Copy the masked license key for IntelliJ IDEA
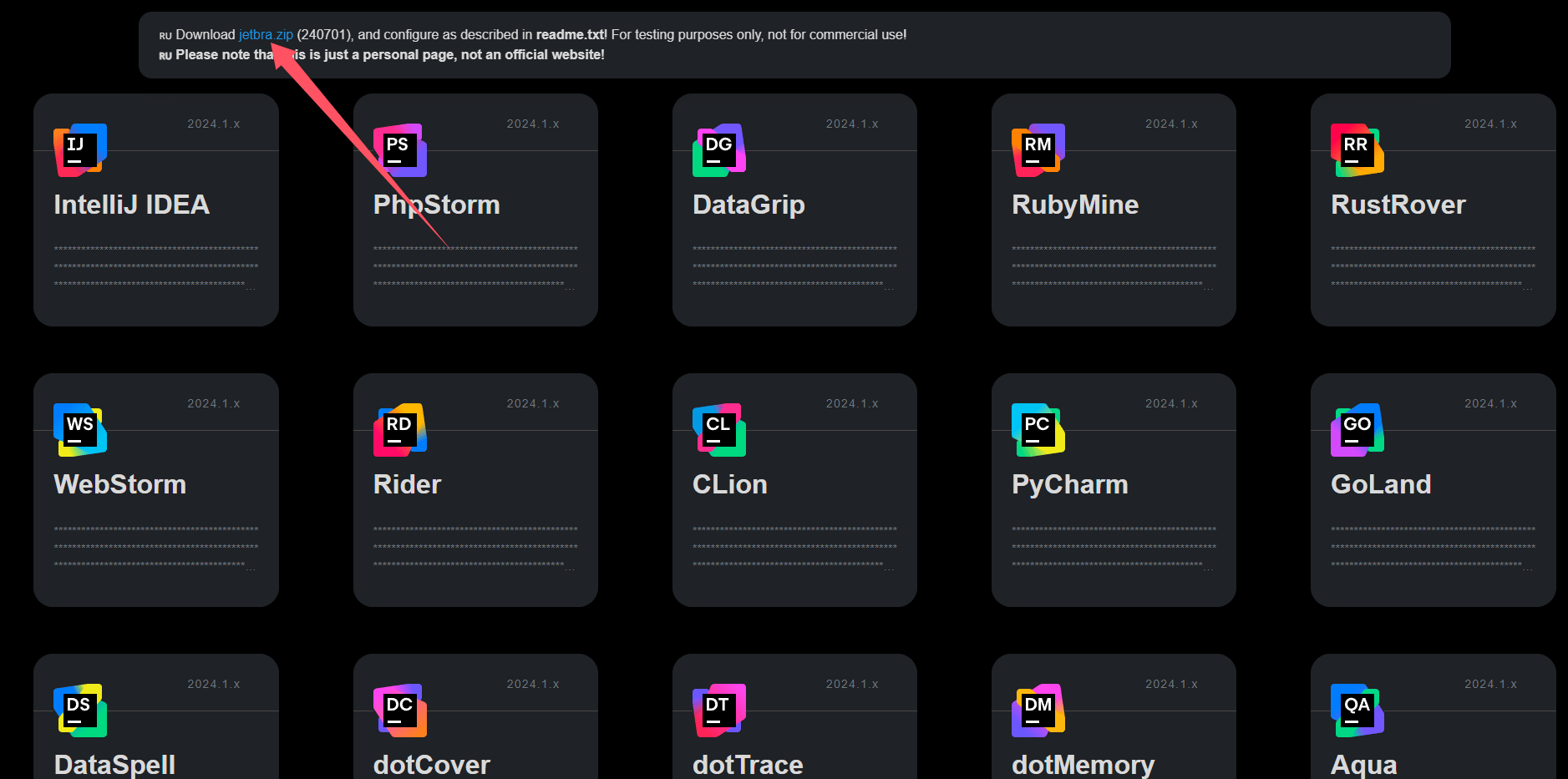 click(156, 266)
